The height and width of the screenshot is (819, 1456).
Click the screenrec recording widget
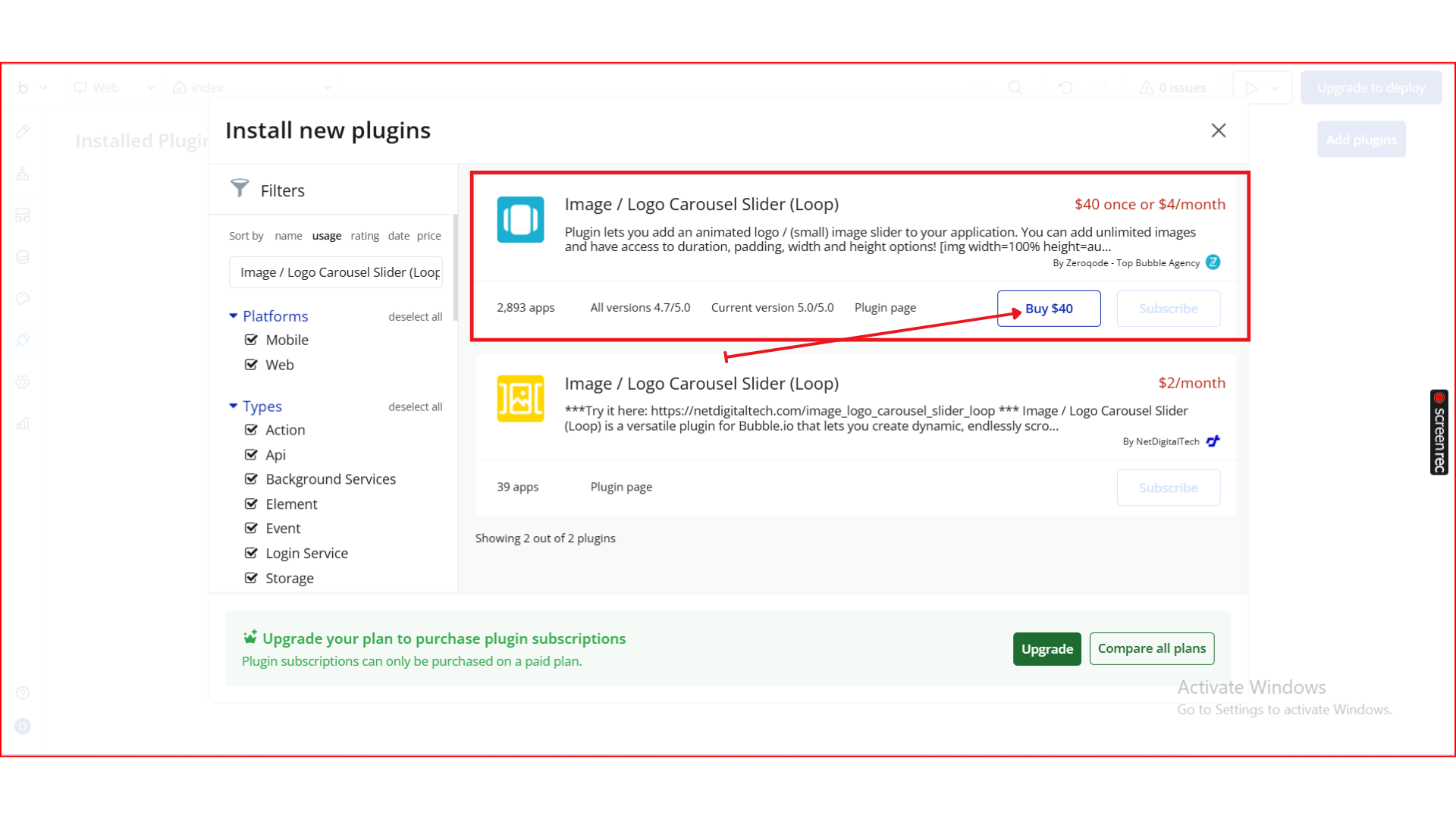[x=1439, y=432]
